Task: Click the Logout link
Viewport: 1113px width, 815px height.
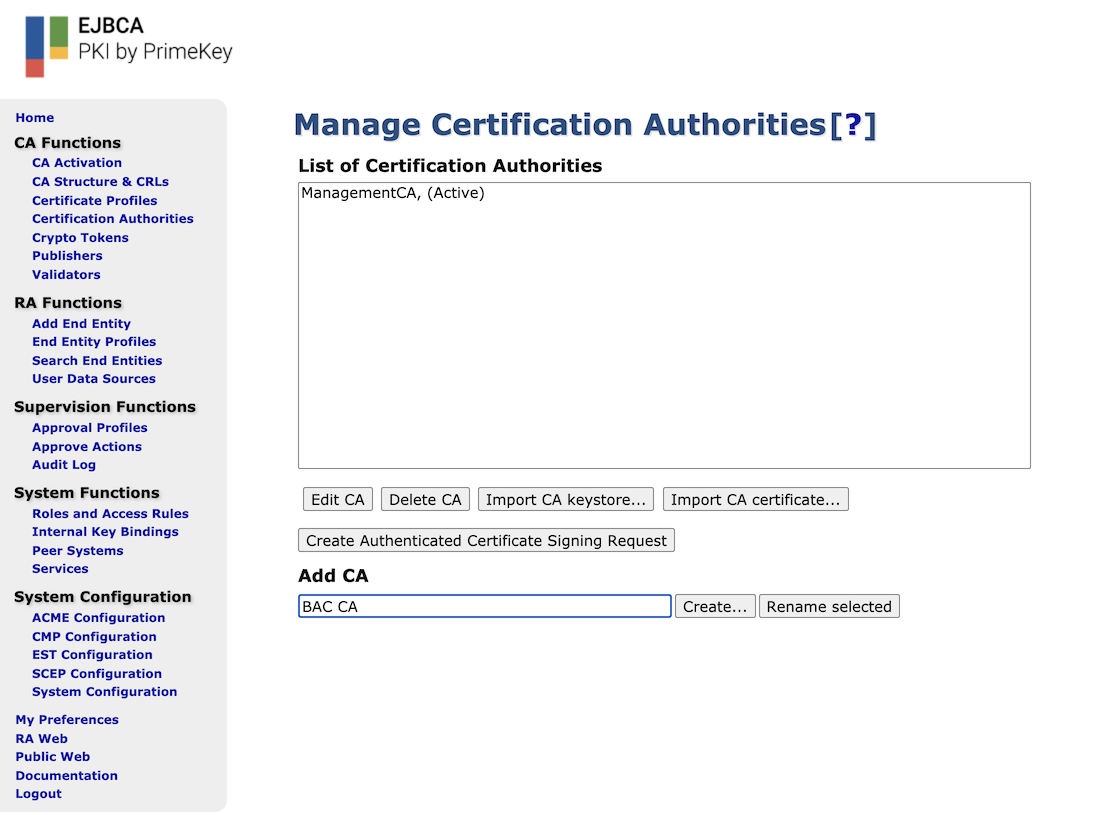Action: click(x=38, y=794)
